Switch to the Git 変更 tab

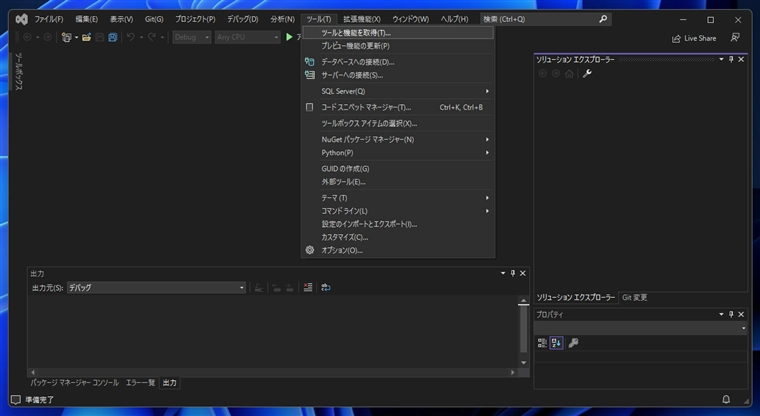click(634, 297)
